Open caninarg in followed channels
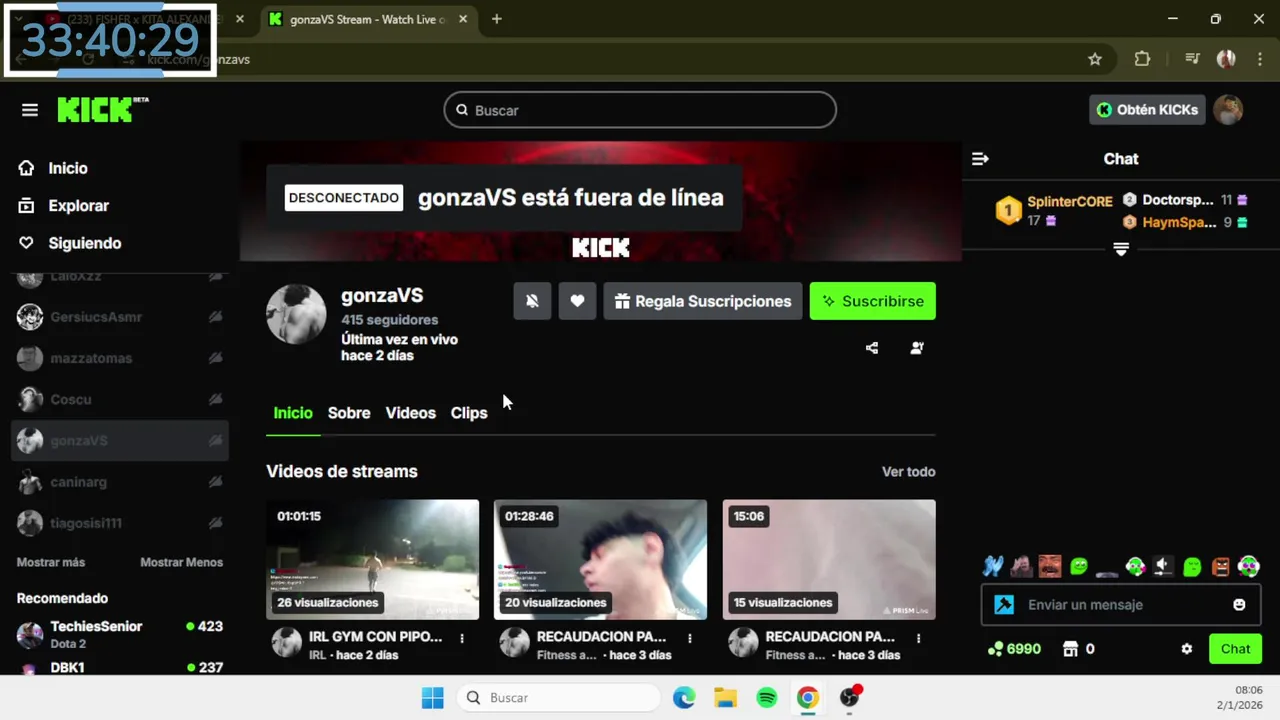 pyautogui.click(x=120, y=482)
